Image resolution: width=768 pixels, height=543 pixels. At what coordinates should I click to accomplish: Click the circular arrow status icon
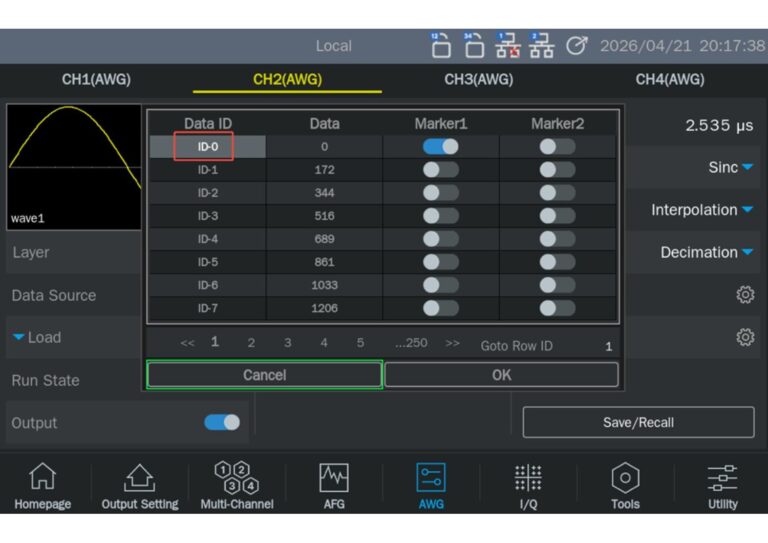[576, 46]
